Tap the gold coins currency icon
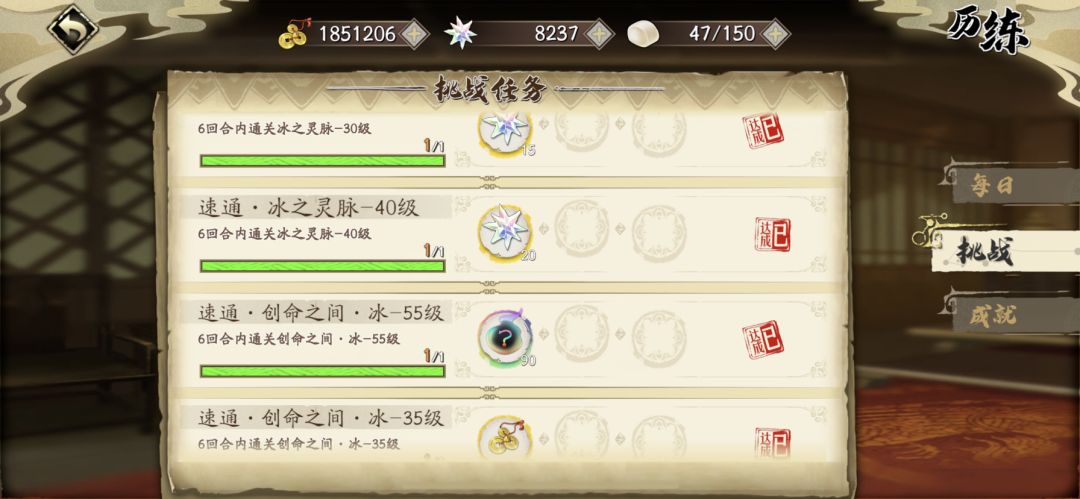The image size is (1080, 499). (295, 33)
